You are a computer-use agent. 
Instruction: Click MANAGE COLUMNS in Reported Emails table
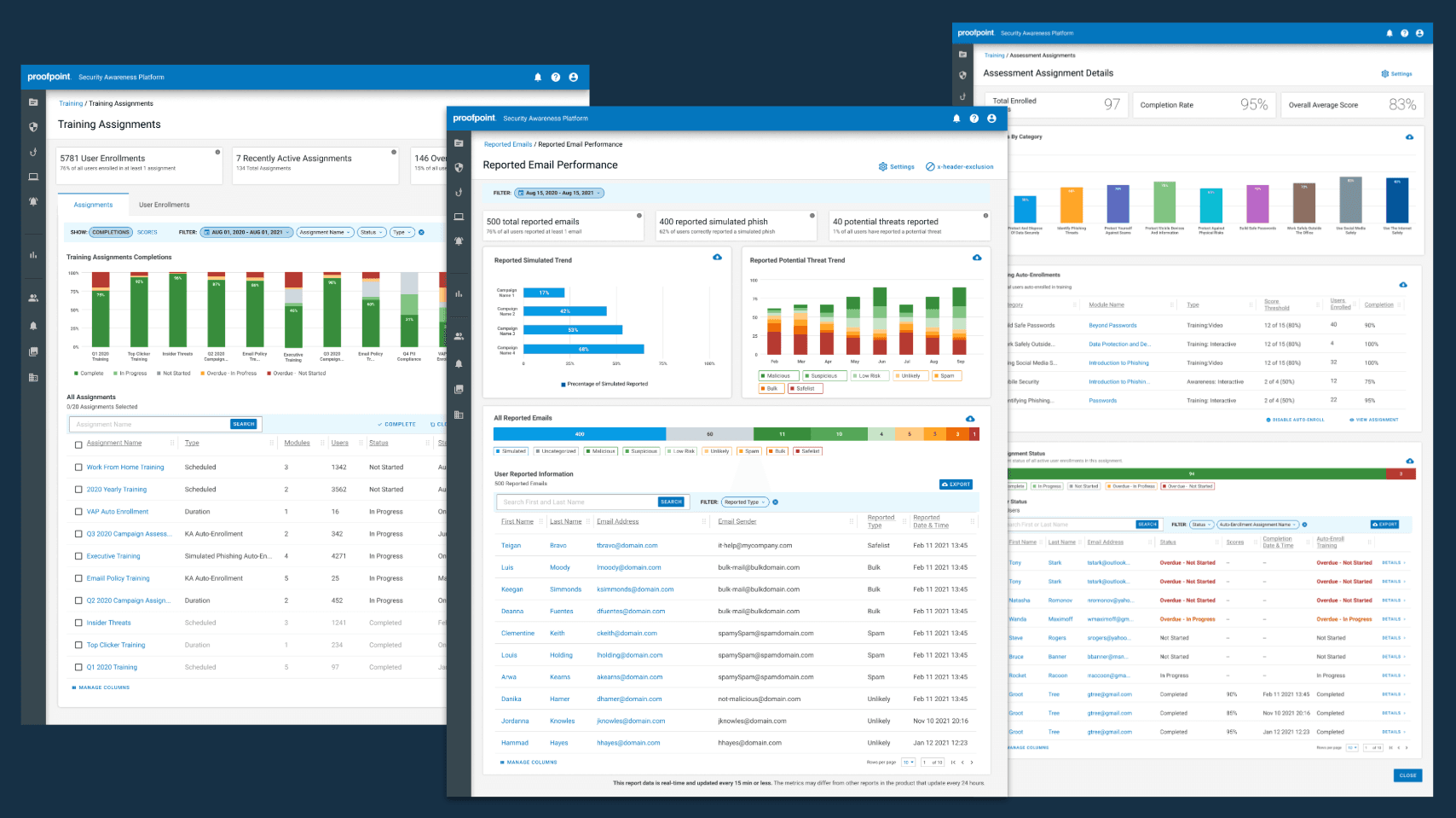coord(529,763)
